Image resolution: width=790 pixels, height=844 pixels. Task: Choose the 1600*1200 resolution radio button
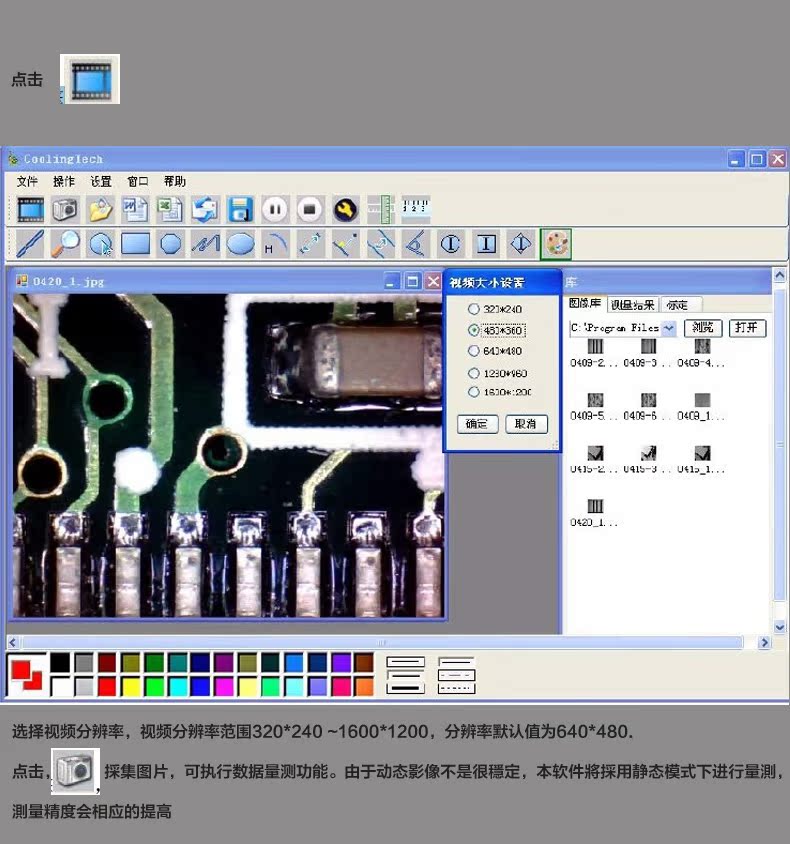point(474,392)
